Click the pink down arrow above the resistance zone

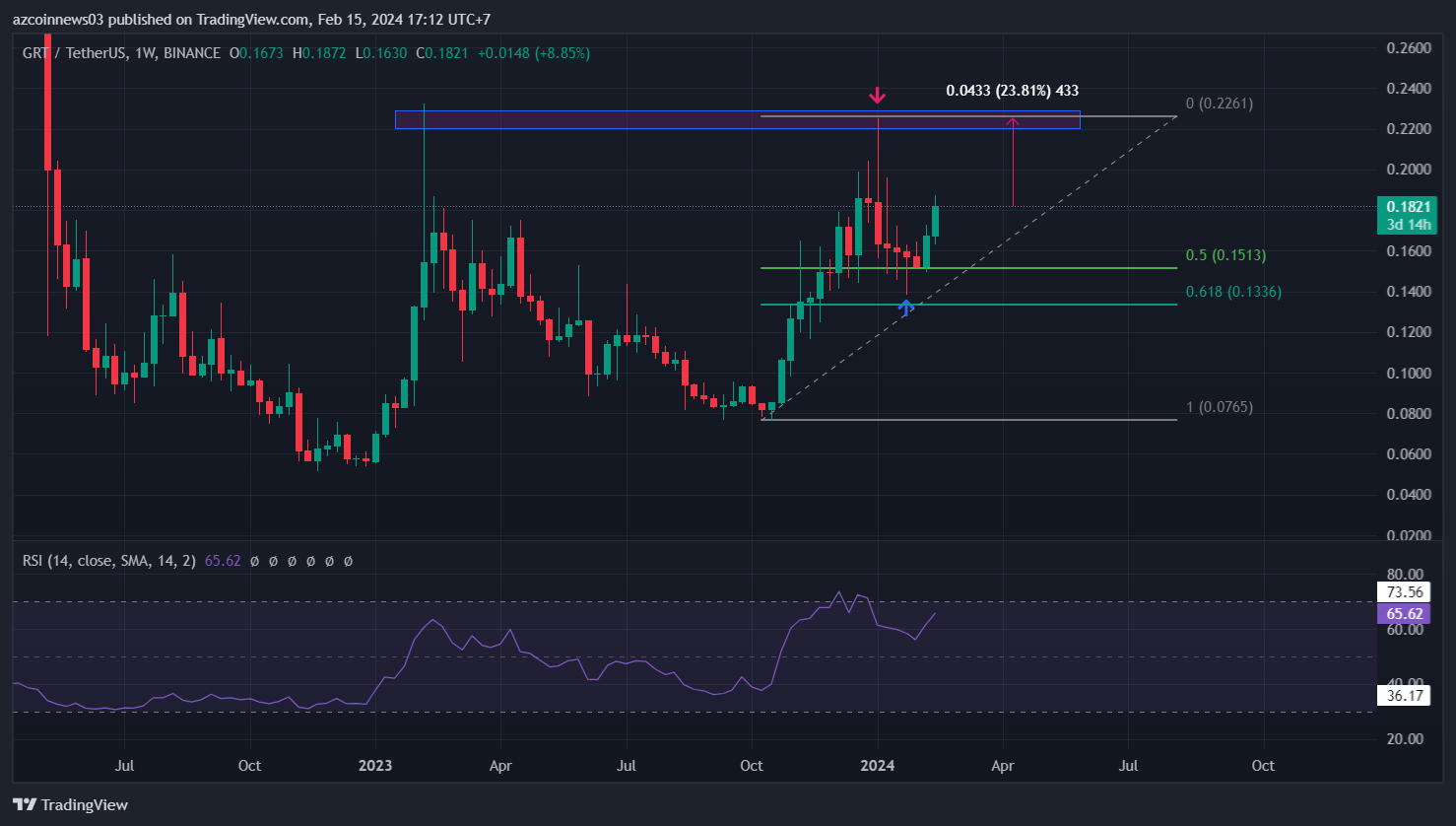[877, 96]
